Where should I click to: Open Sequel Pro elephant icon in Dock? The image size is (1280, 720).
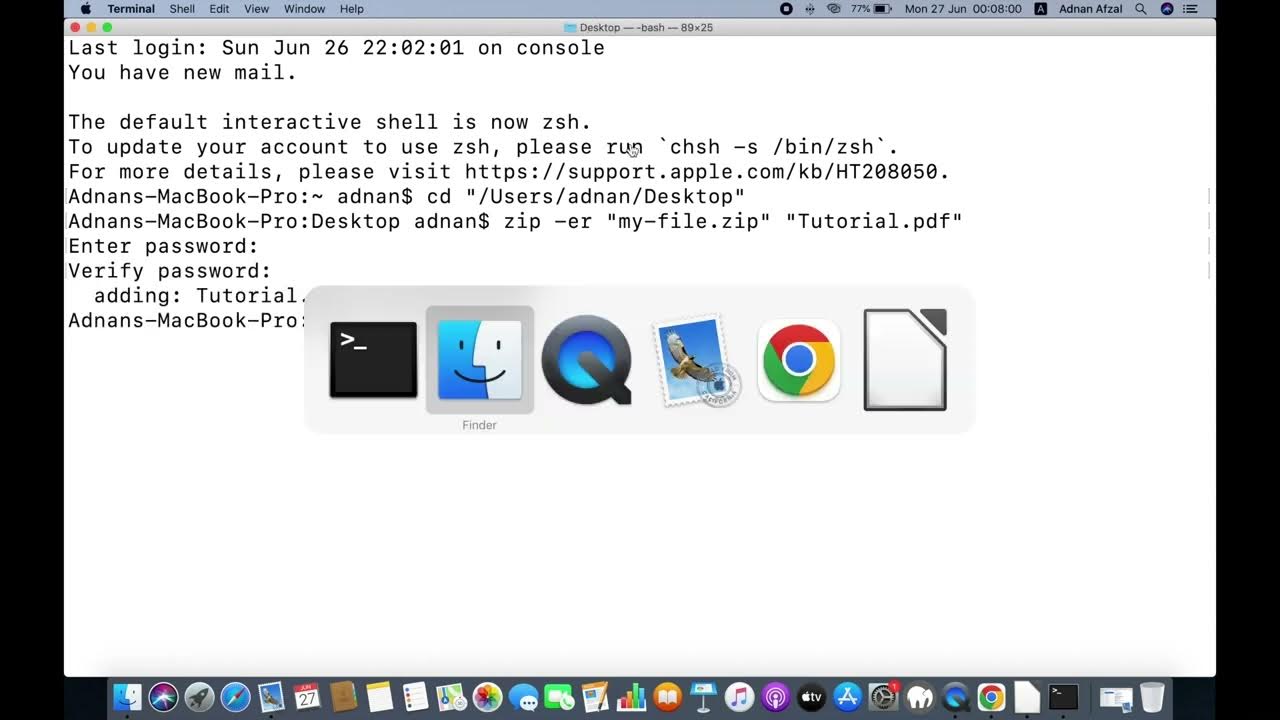919,697
